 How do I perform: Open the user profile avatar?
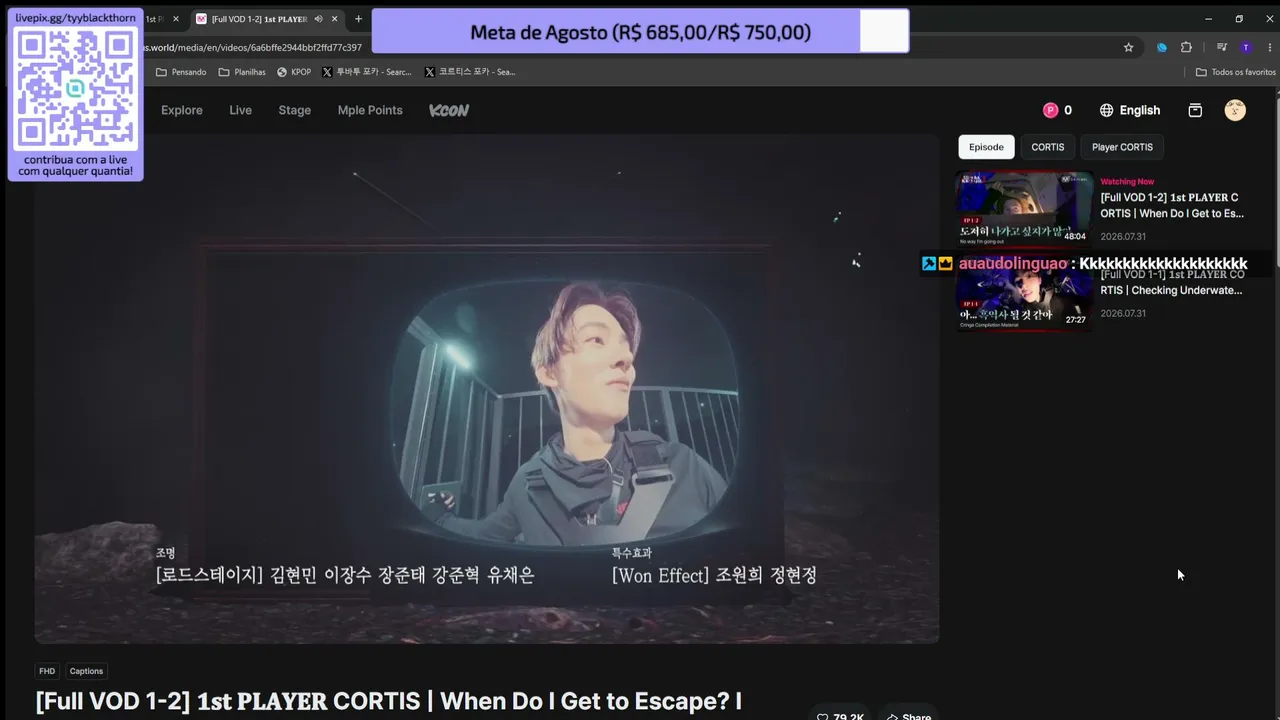pyautogui.click(x=1235, y=110)
